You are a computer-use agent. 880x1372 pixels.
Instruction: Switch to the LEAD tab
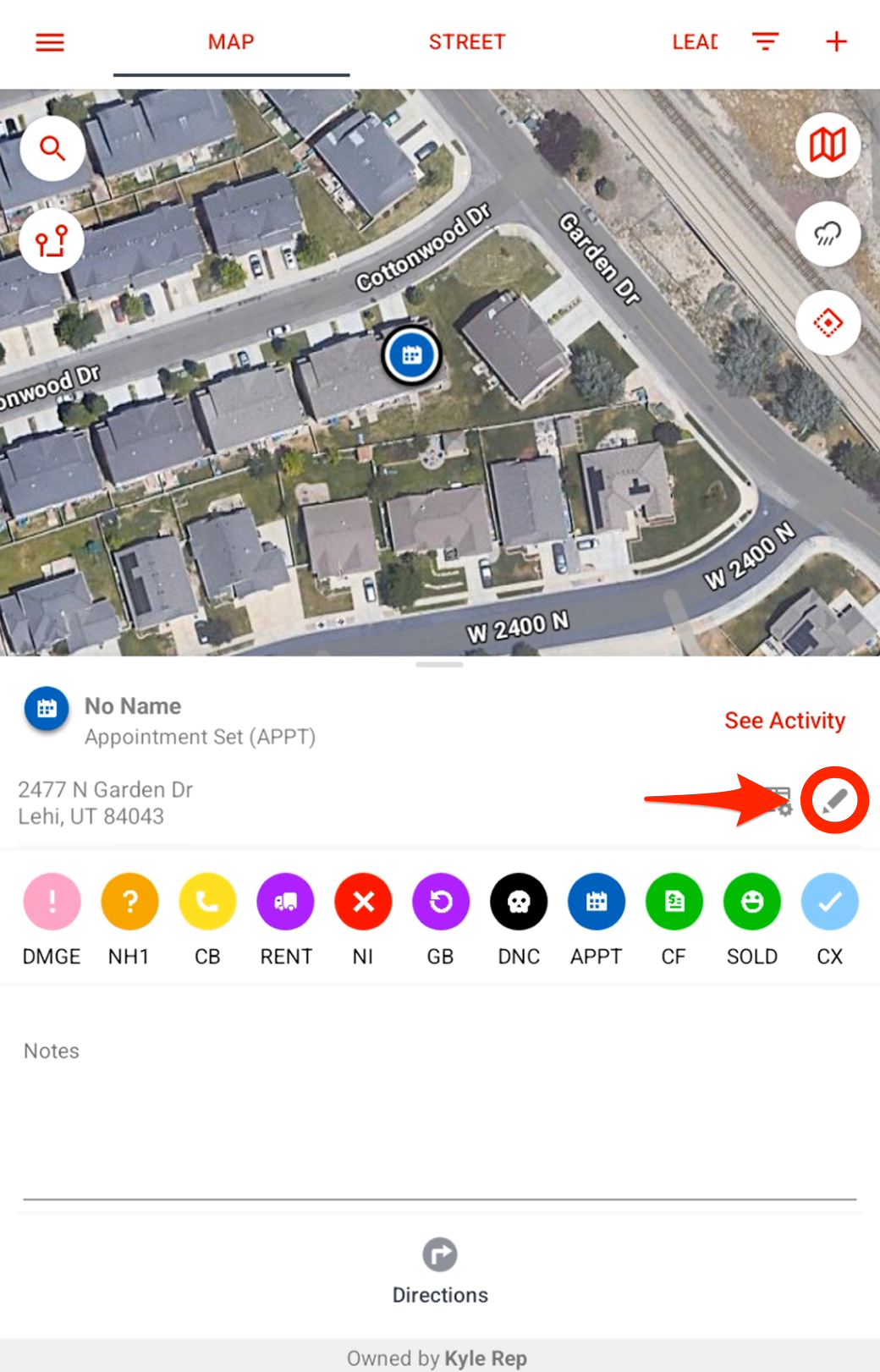point(695,42)
